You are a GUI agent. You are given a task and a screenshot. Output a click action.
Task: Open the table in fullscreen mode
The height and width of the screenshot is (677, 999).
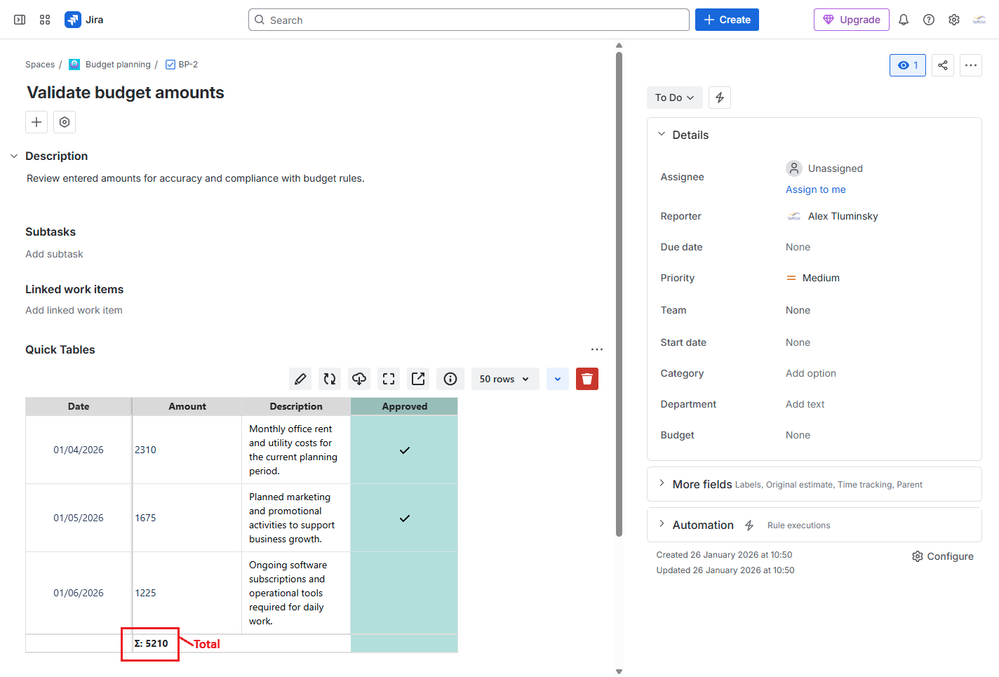pyautogui.click(x=389, y=379)
